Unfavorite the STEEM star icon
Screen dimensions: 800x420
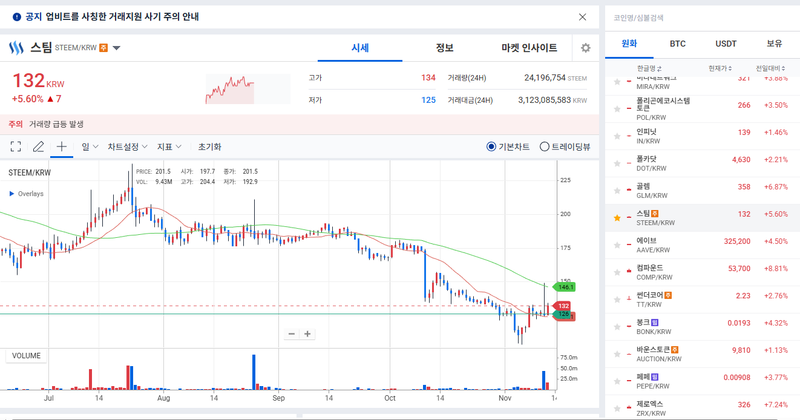pos(618,217)
